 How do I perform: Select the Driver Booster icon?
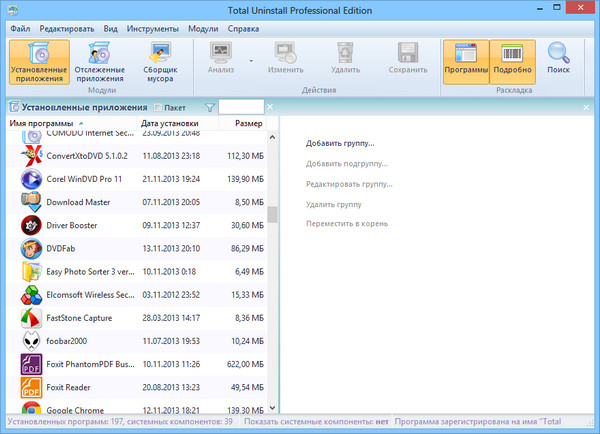click(x=31, y=225)
